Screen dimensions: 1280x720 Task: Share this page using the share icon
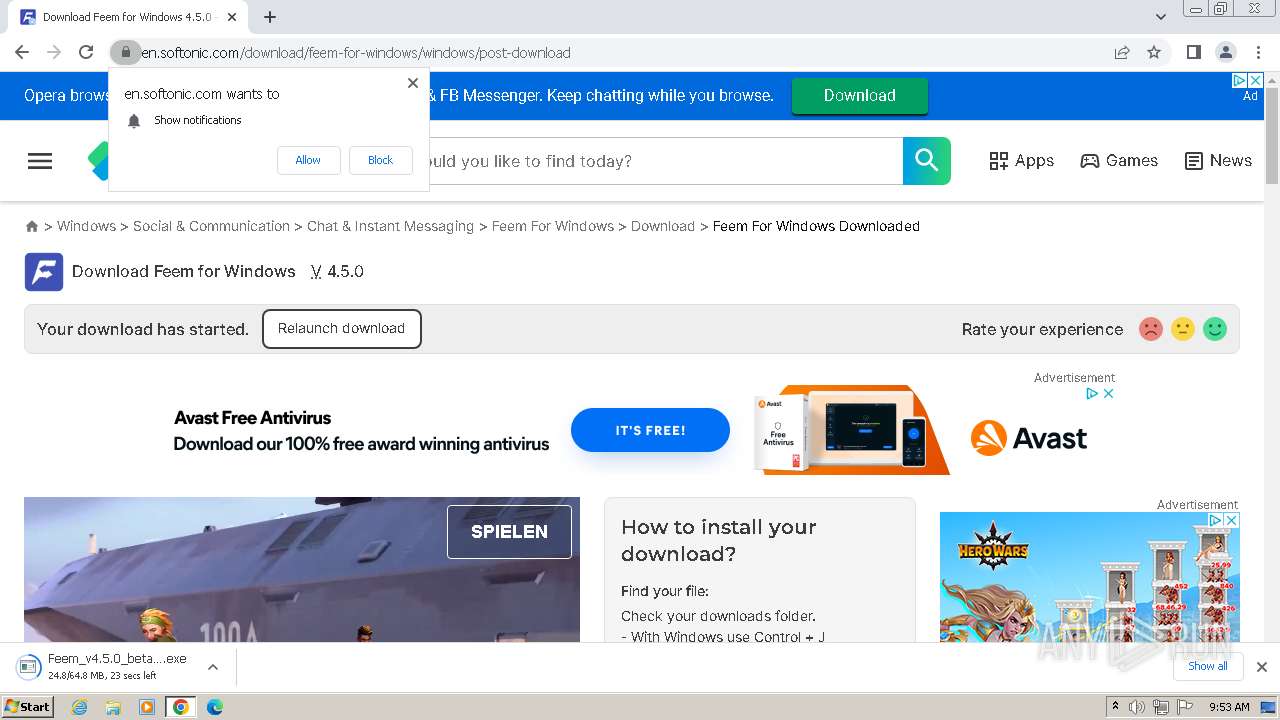point(1122,52)
